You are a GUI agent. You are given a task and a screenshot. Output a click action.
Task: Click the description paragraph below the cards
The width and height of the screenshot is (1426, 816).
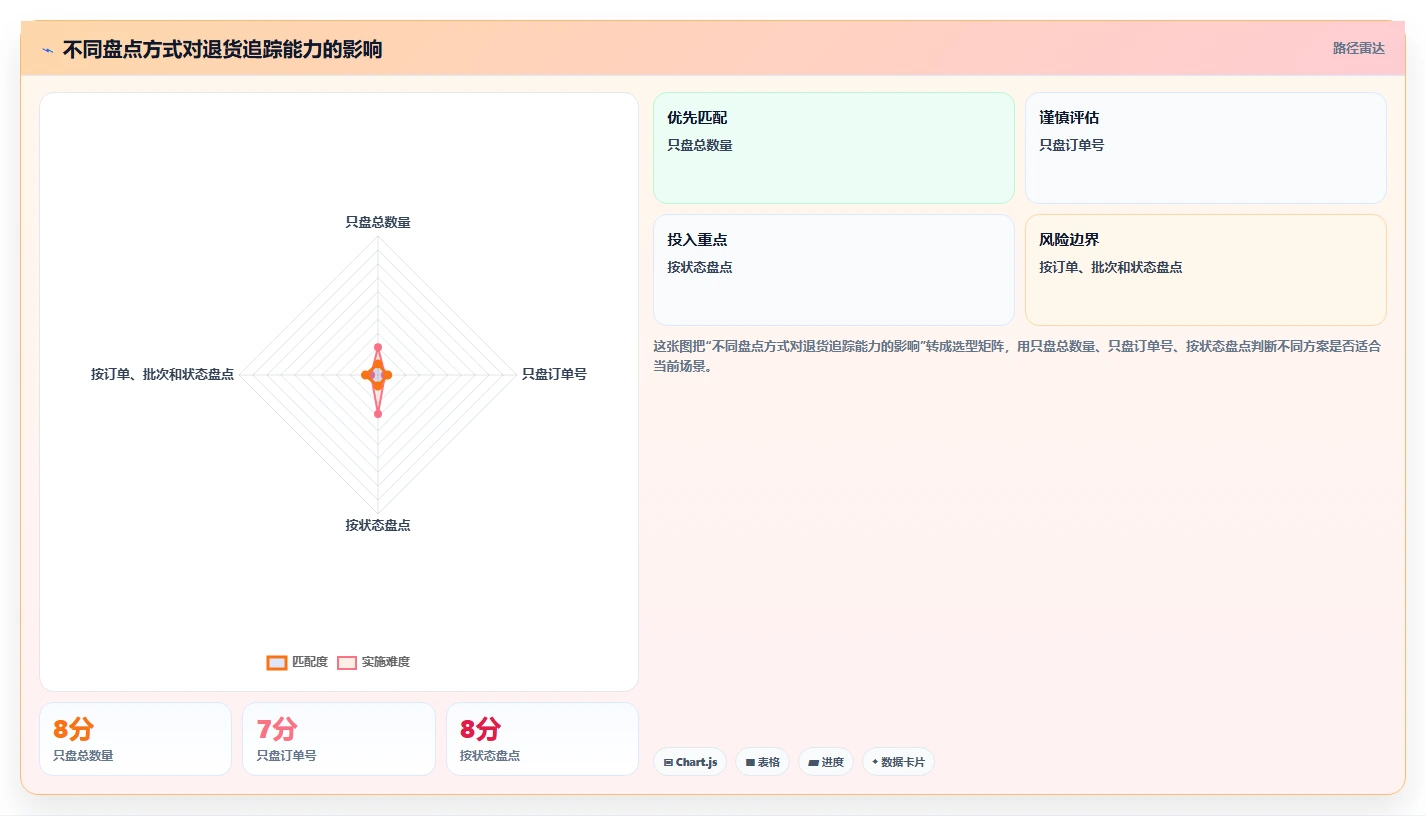[1017, 356]
